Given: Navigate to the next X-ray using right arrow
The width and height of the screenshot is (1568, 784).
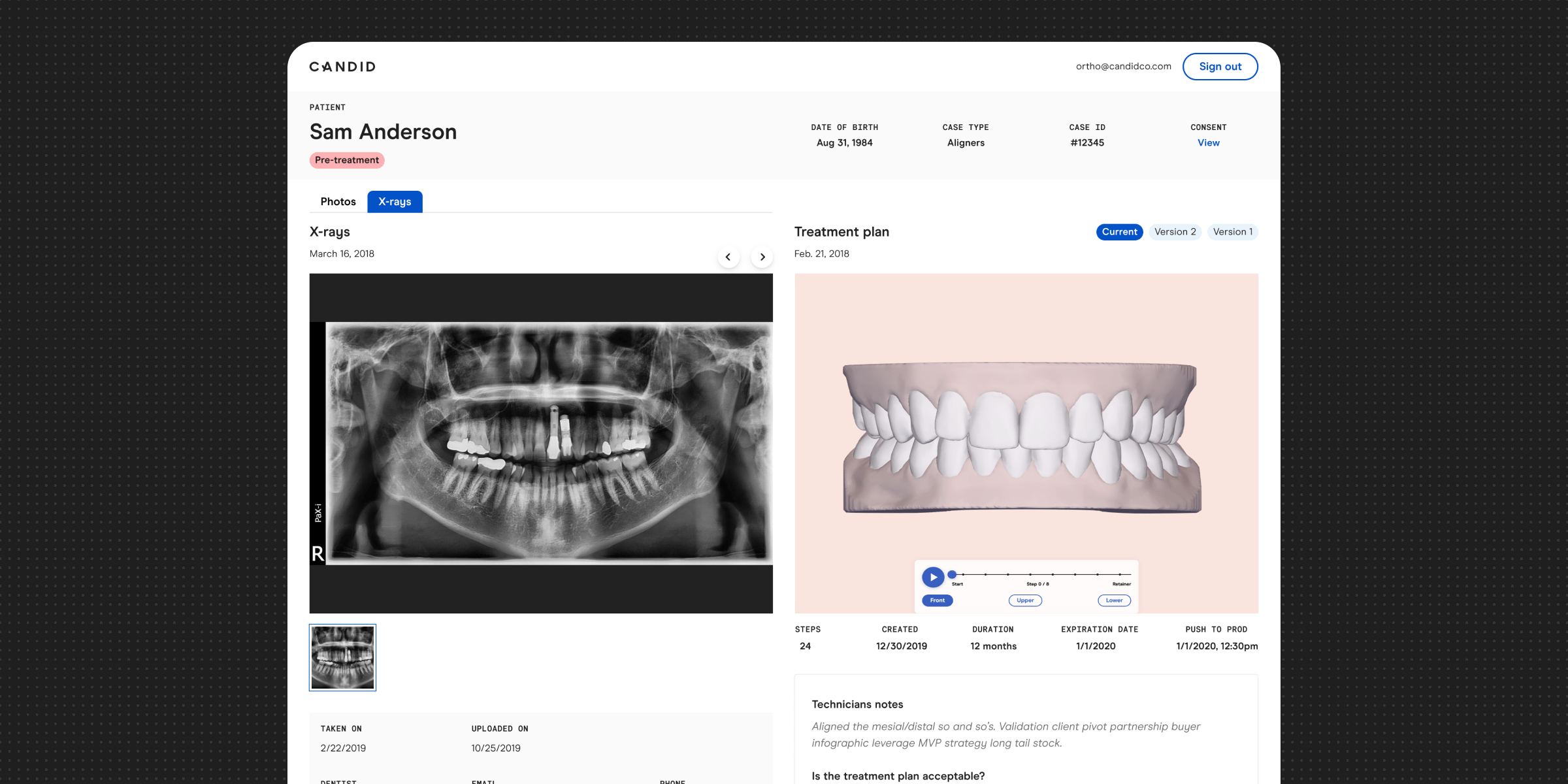Looking at the screenshot, I should click(762, 257).
